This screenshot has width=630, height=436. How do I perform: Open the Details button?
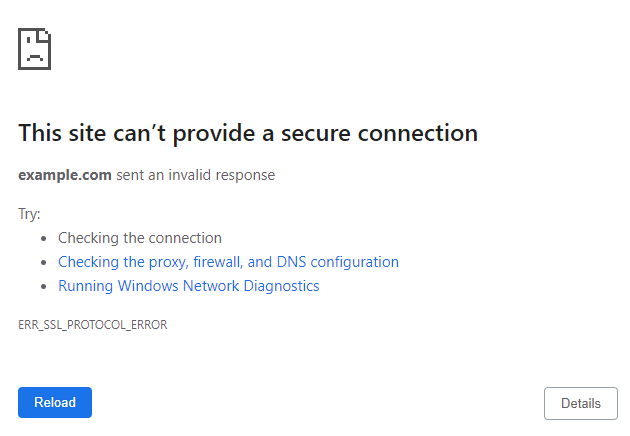point(580,403)
